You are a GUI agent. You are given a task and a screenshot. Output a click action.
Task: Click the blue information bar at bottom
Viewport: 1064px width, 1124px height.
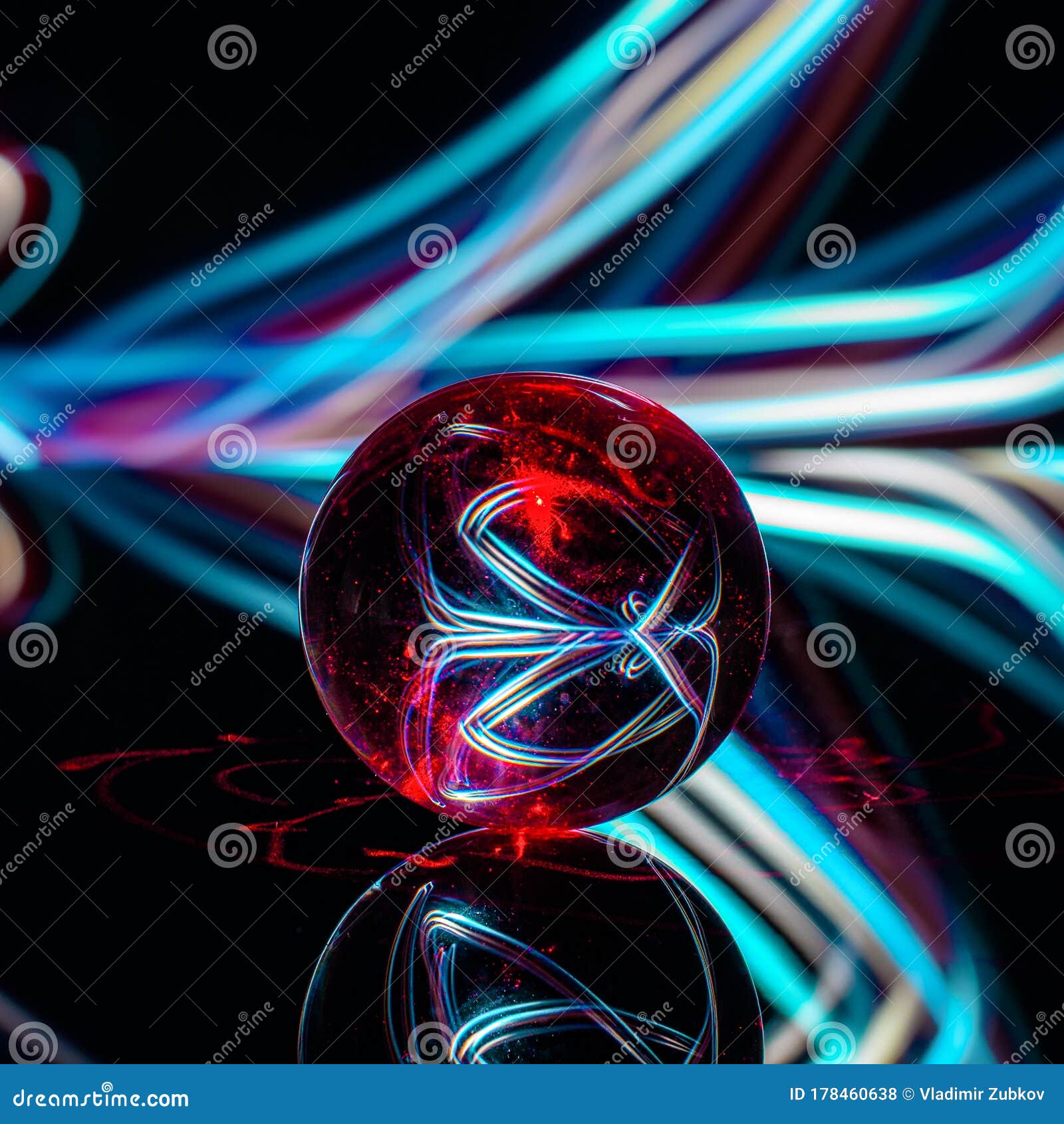pyautogui.click(x=532, y=1094)
